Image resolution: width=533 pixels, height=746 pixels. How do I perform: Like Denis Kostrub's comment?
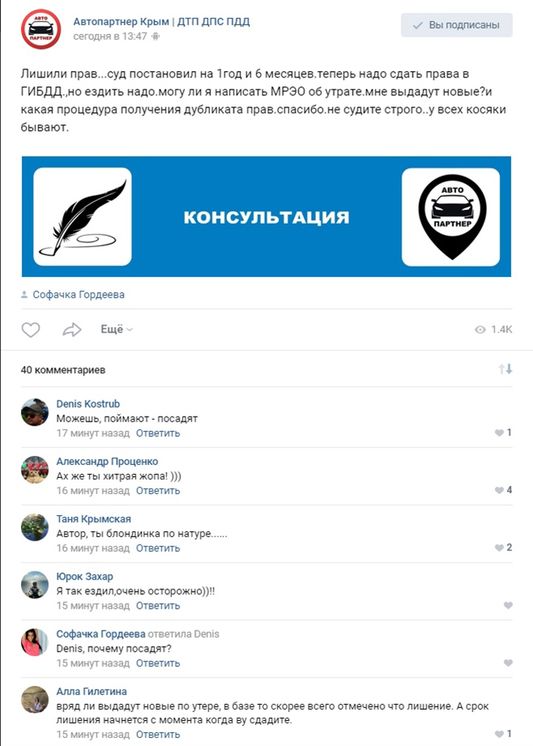click(x=499, y=432)
